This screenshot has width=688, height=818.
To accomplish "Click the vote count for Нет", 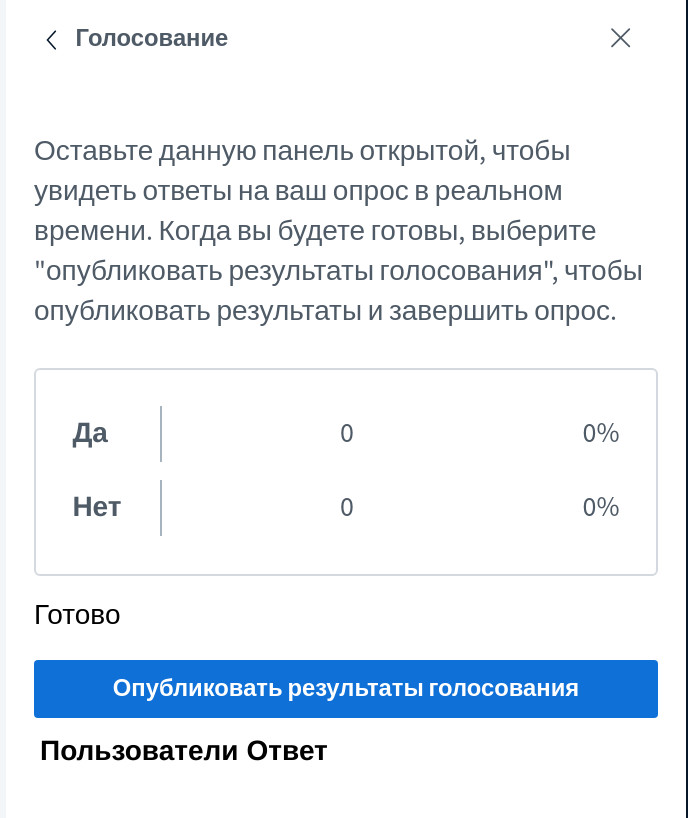I will 347,507.
